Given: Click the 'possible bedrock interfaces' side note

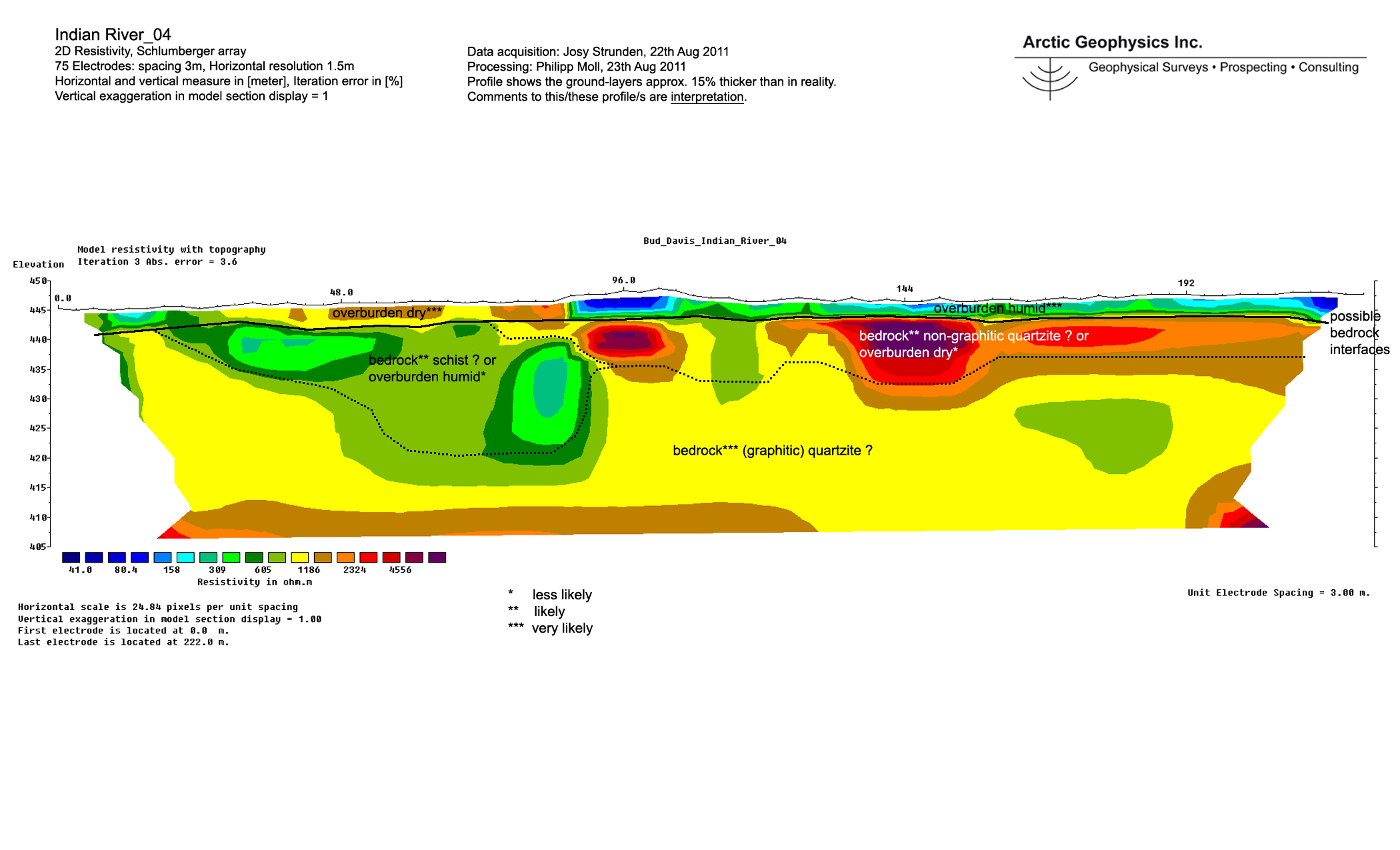Looking at the screenshot, I should (x=1359, y=333).
